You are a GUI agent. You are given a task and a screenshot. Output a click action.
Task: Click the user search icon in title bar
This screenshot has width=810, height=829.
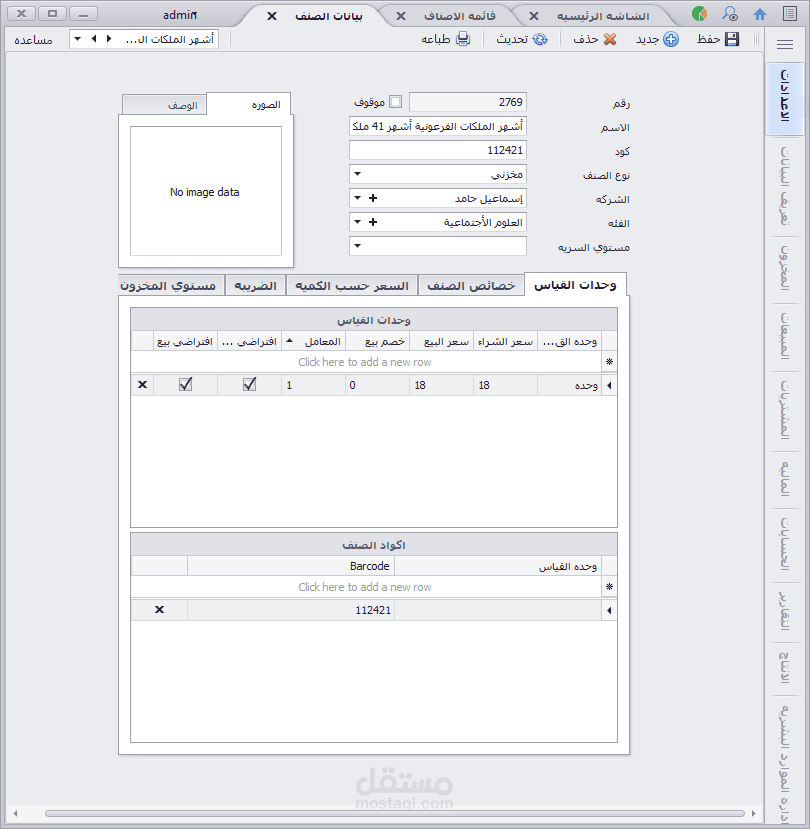coord(730,14)
